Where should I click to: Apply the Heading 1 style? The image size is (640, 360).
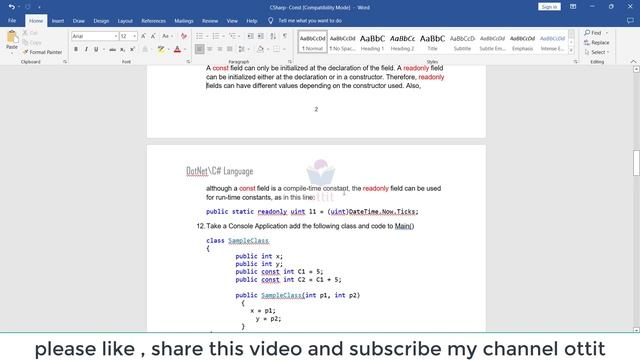coord(372,42)
